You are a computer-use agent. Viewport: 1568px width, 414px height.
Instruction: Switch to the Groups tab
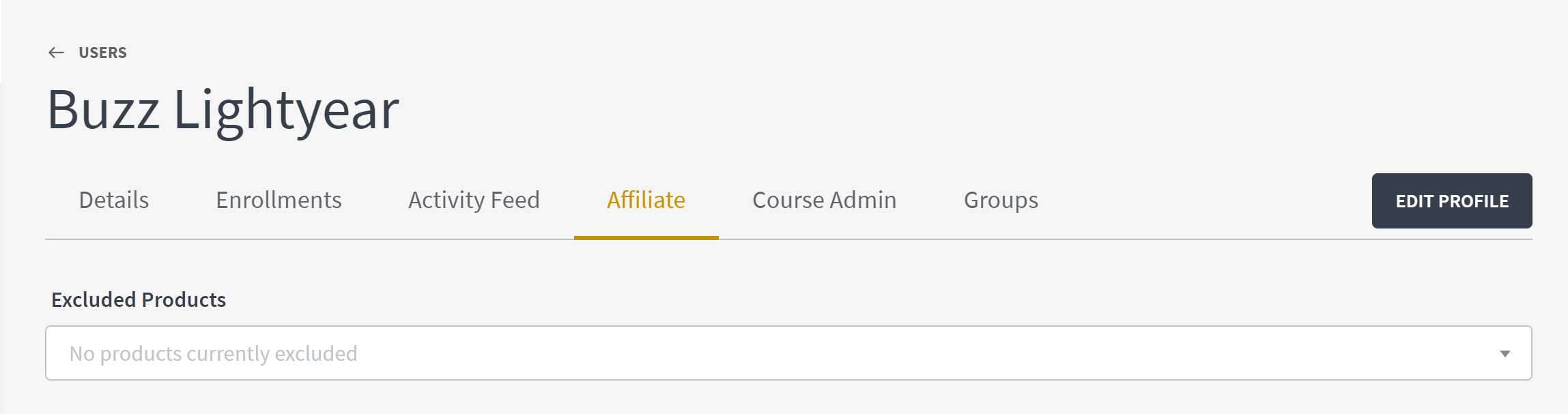click(x=1001, y=200)
